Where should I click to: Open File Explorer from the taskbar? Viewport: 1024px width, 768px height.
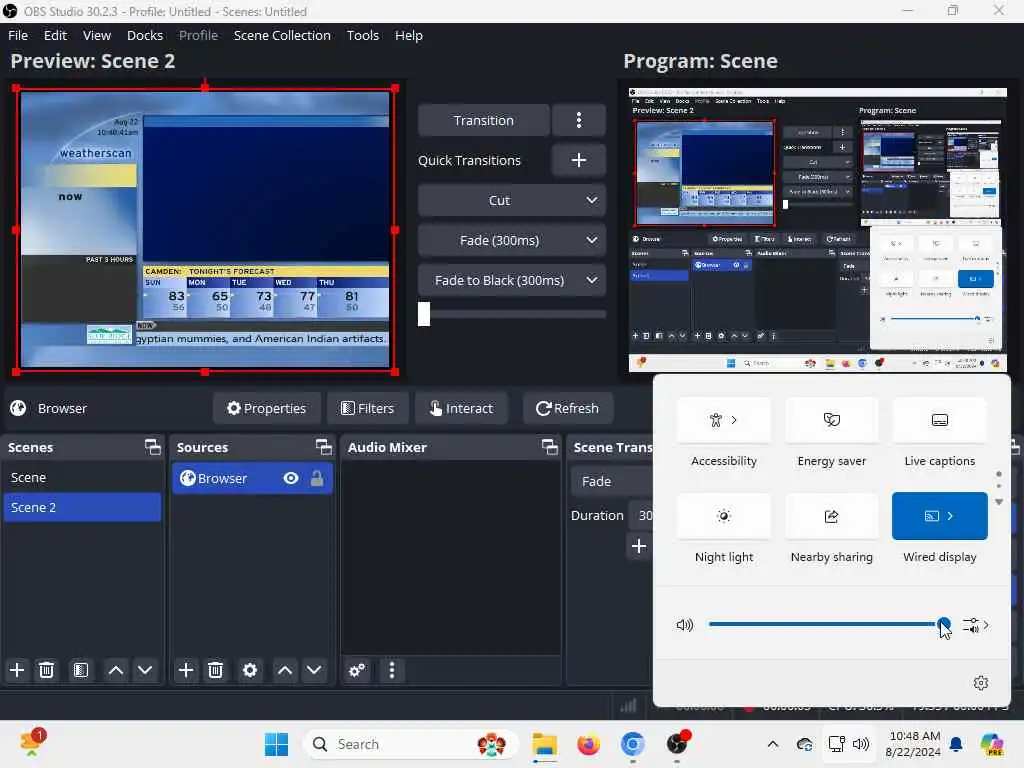pyautogui.click(x=544, y=744)
